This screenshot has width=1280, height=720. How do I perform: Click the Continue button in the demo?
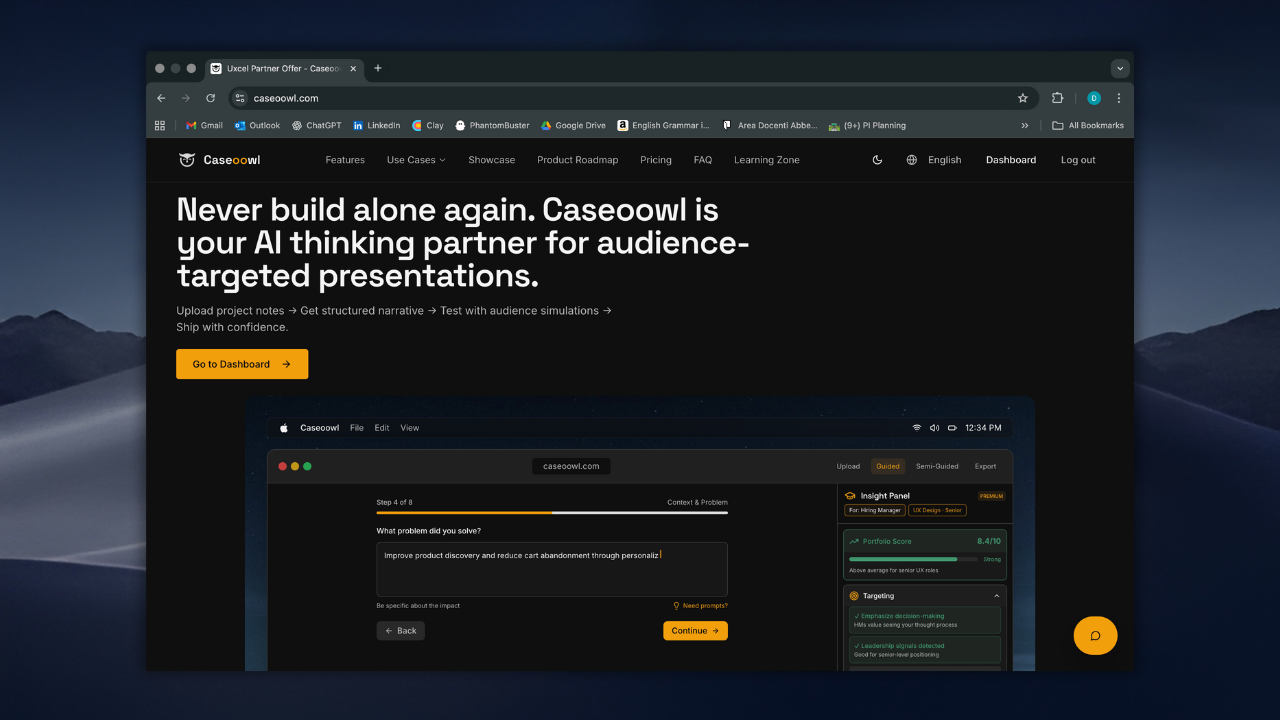(x=695, y=631)
